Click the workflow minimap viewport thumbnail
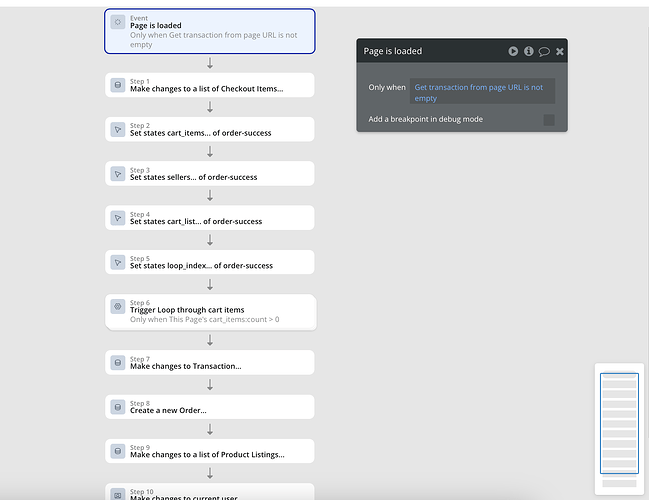 pos(619,423)
